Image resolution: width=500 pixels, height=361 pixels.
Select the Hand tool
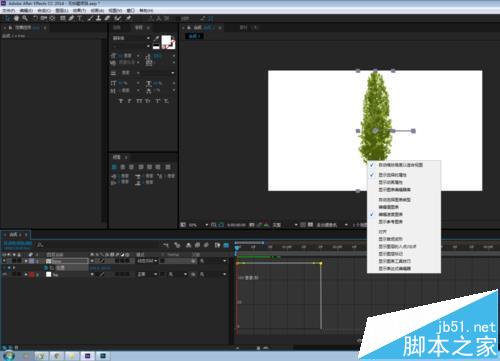16,18
